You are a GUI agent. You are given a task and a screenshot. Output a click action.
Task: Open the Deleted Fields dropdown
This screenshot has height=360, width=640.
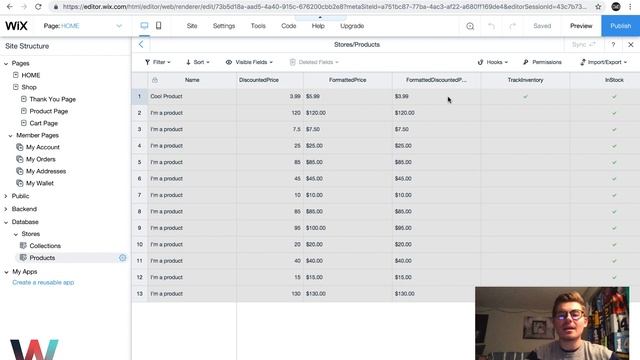(314, 62)
